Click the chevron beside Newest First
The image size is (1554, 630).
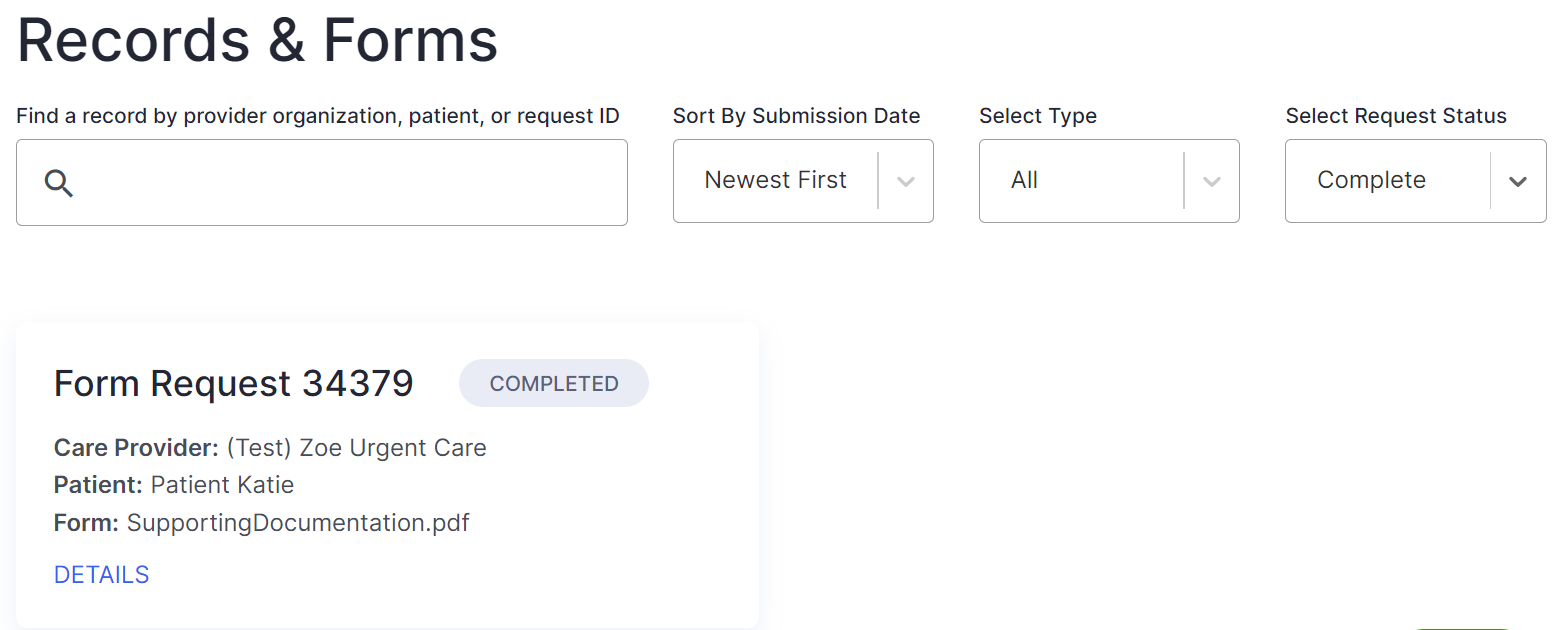point(906,182)
